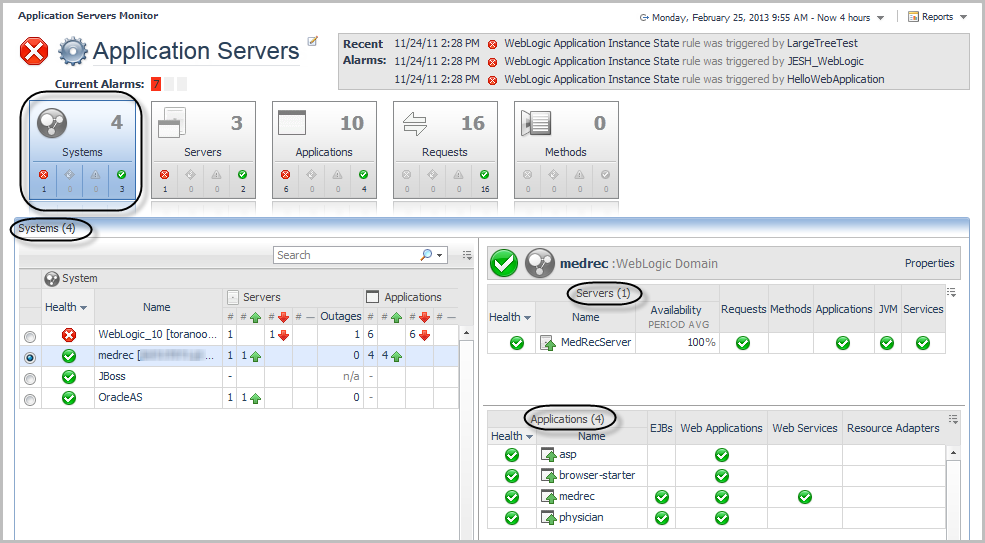Viewport: 985px width, 543px height.
Task: Open the Servers tile
Action: (x=203, y=150)
